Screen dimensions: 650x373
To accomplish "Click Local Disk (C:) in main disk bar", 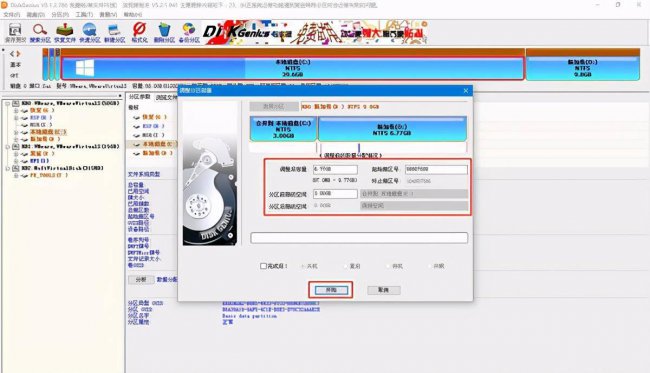I will pyautogui.click(x=293, y=68).
